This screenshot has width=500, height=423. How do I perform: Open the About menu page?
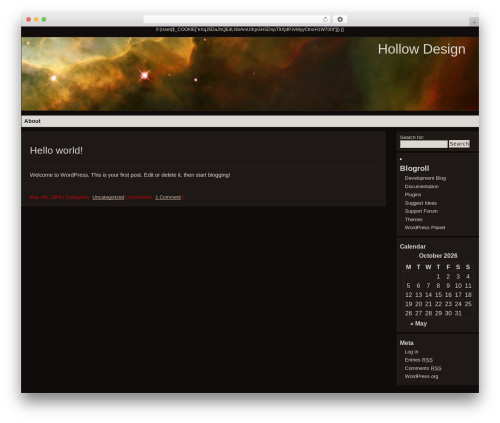click(x=32, y=121)
